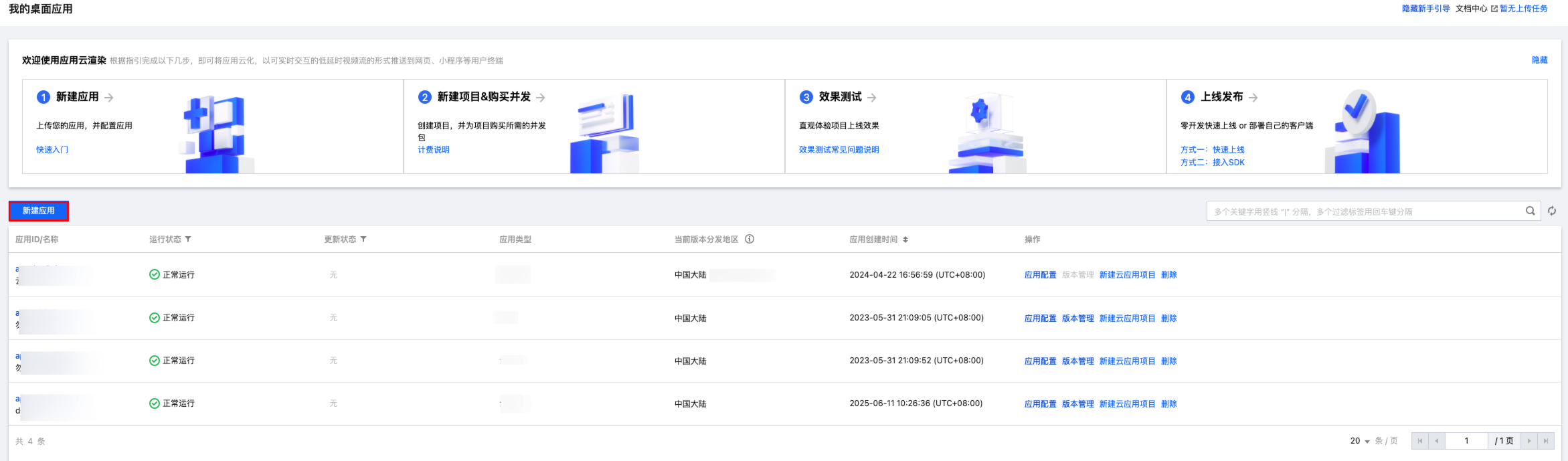Open the 20 条/页 page size dropdown
1568x461 pixels.
(x=1361, y=441)
